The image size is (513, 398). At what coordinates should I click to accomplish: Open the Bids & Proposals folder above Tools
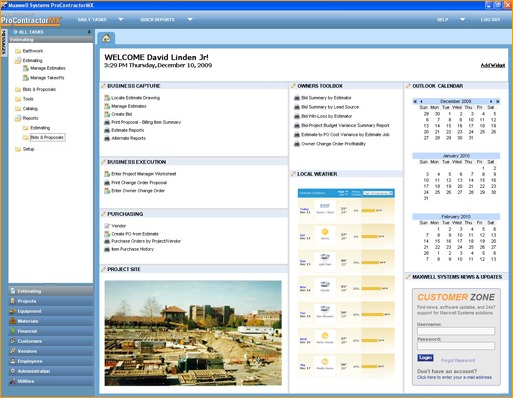[x=39, y=90]
